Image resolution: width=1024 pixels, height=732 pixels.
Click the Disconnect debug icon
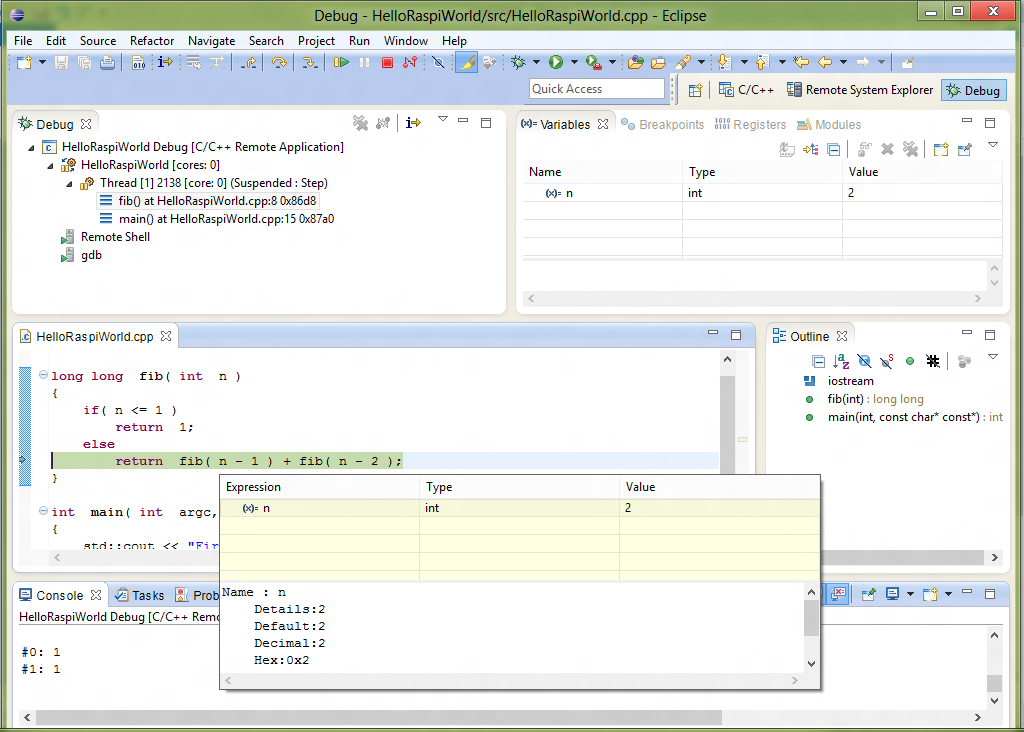click(x=410, y=62)
